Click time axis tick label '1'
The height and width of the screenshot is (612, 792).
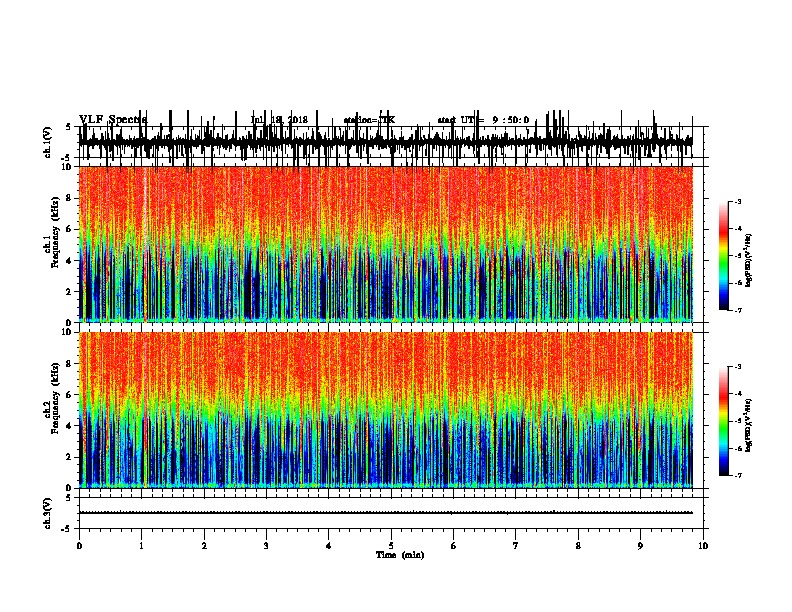coord(141,546)
